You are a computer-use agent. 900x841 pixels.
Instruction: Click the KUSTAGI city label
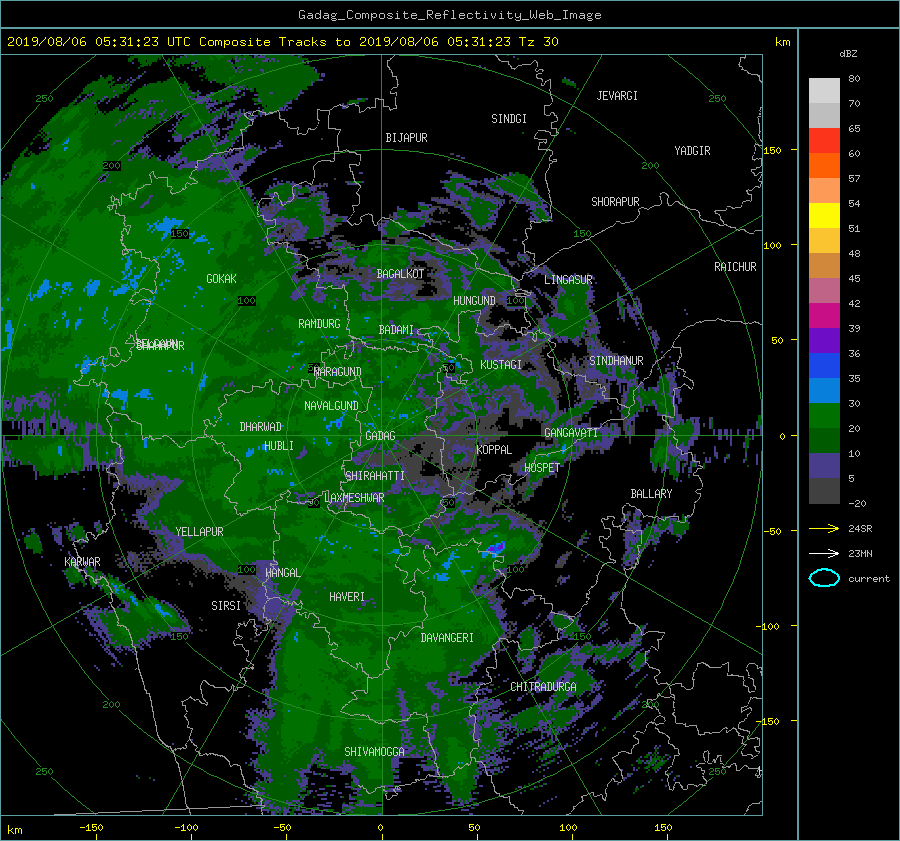tap(501, 365)
